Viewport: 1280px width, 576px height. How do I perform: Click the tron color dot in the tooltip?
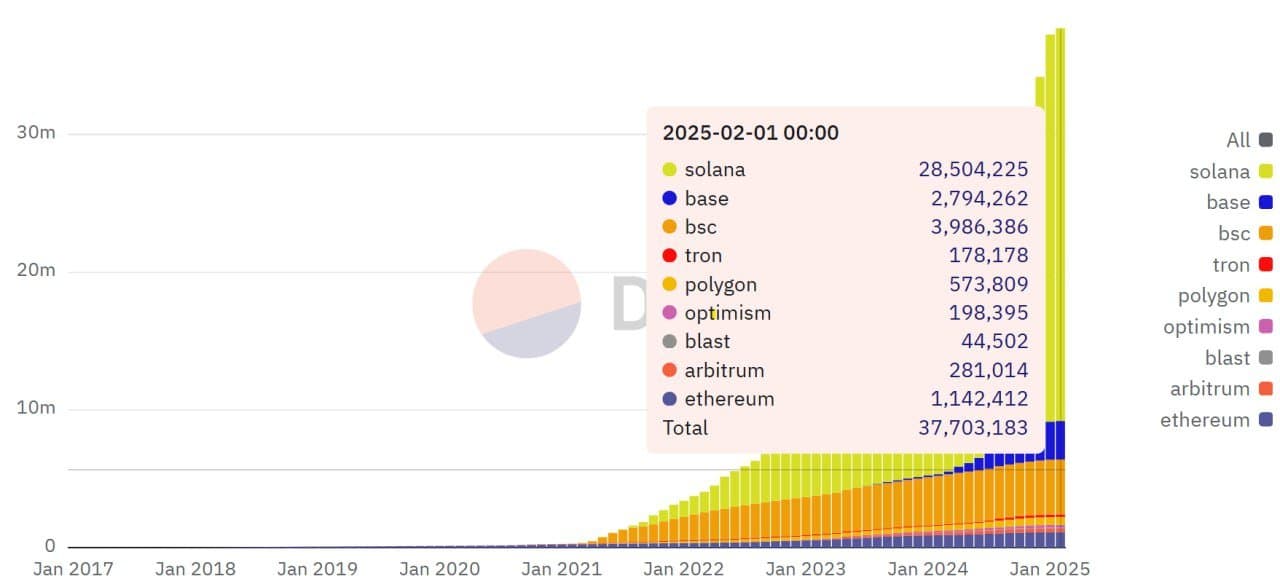(x=670, y=256)
